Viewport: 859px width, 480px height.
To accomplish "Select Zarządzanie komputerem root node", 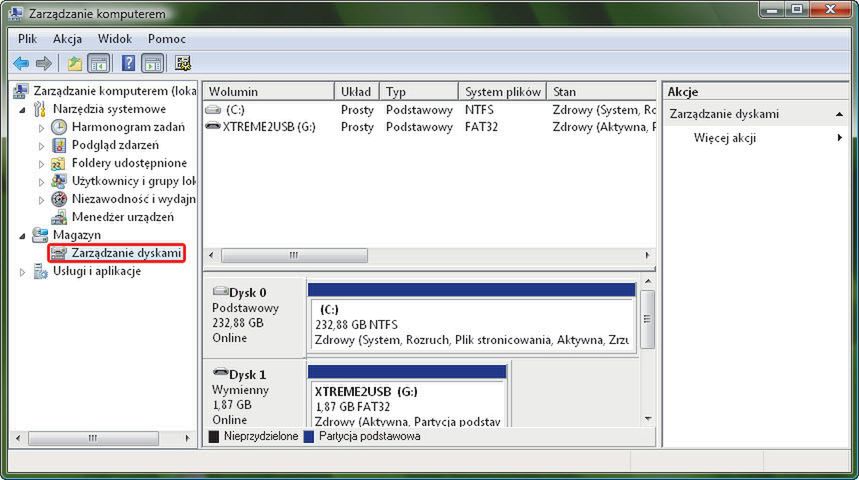I will click(114, 91).
